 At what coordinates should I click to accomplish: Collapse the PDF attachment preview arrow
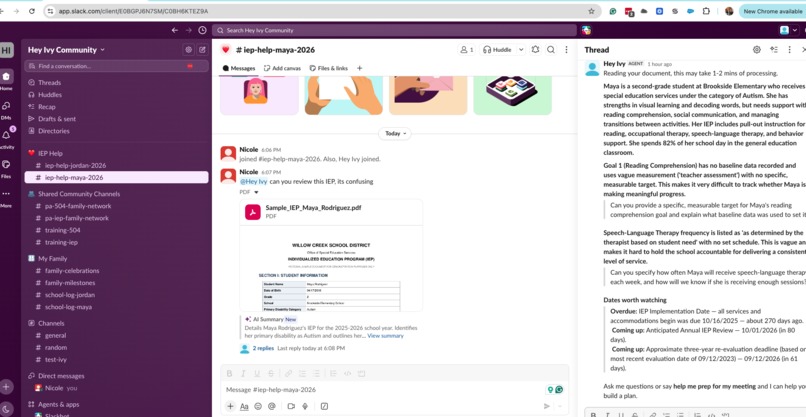pos(257,192)
